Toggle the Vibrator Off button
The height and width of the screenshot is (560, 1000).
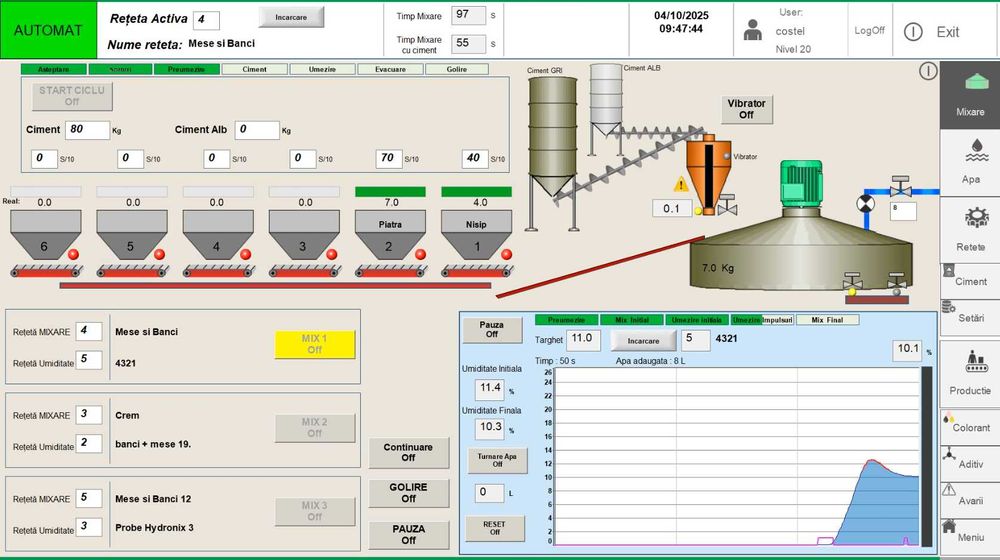[x=746, y=109]
